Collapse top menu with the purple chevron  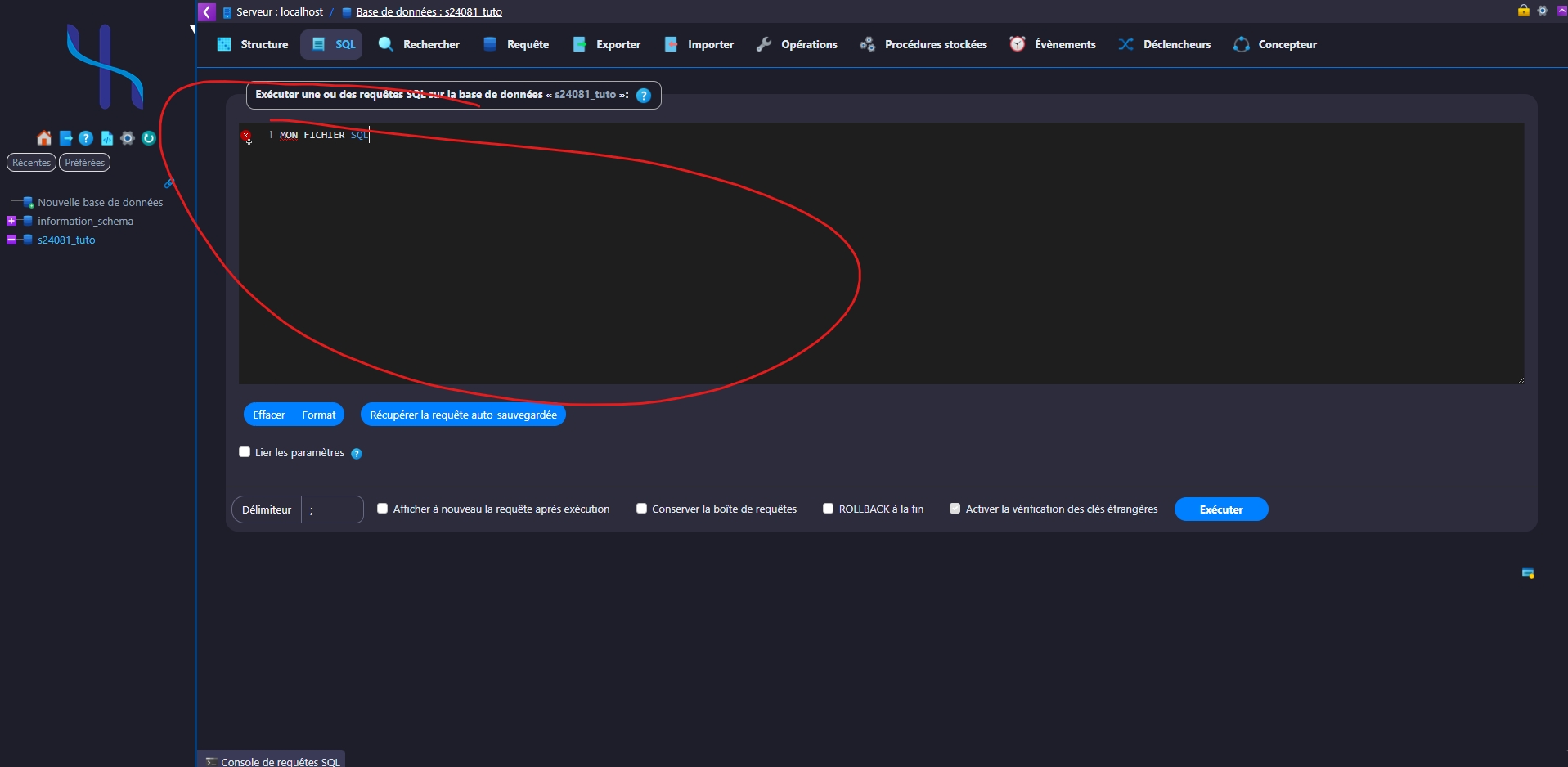tap(207, 11)
